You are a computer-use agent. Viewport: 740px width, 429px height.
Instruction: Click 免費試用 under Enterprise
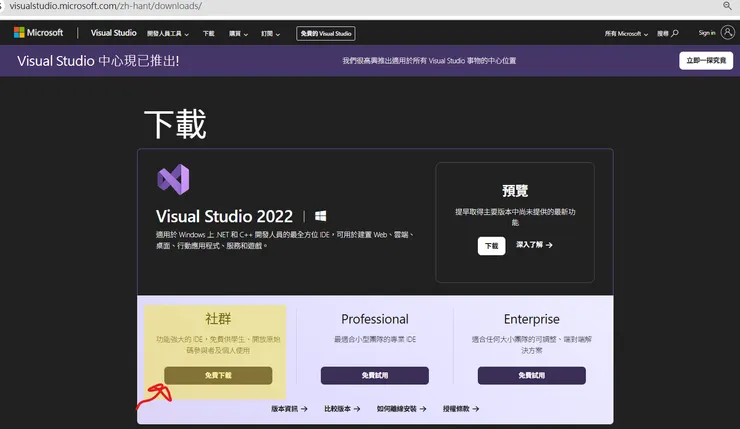(x=531, y=375)
